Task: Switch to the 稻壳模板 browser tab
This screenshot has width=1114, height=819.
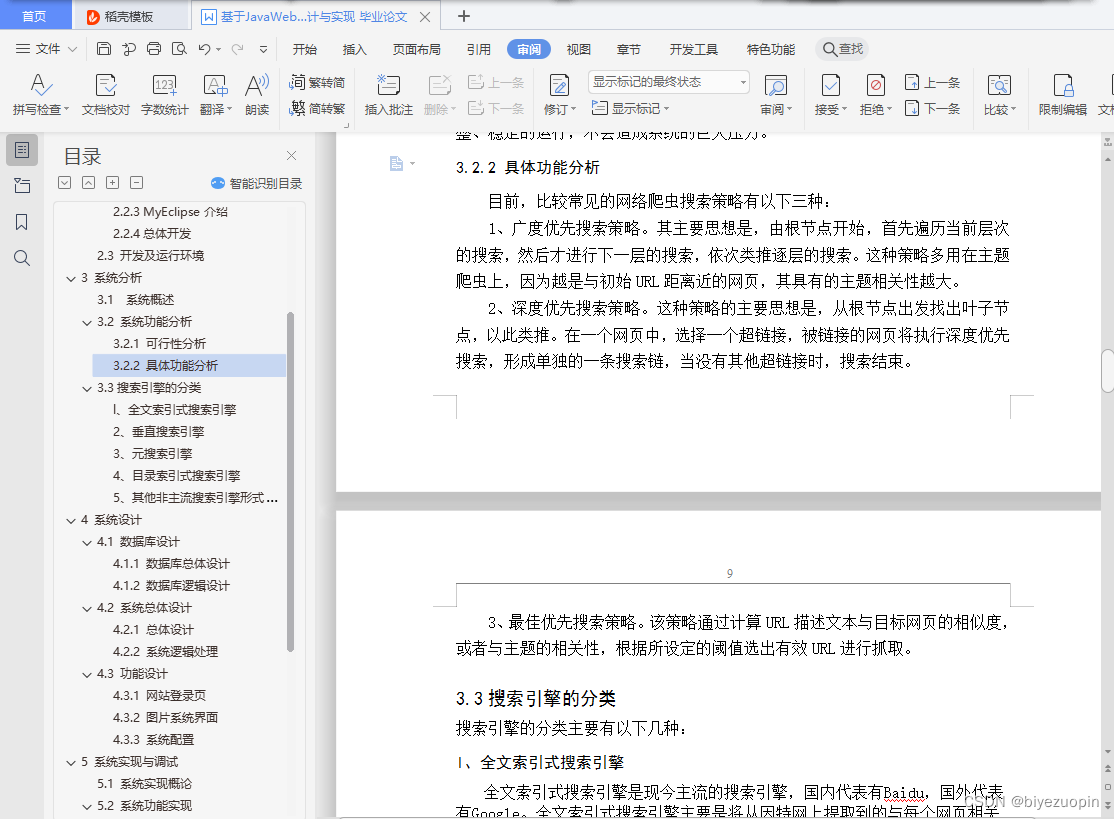Action: [x=127, y=15]
